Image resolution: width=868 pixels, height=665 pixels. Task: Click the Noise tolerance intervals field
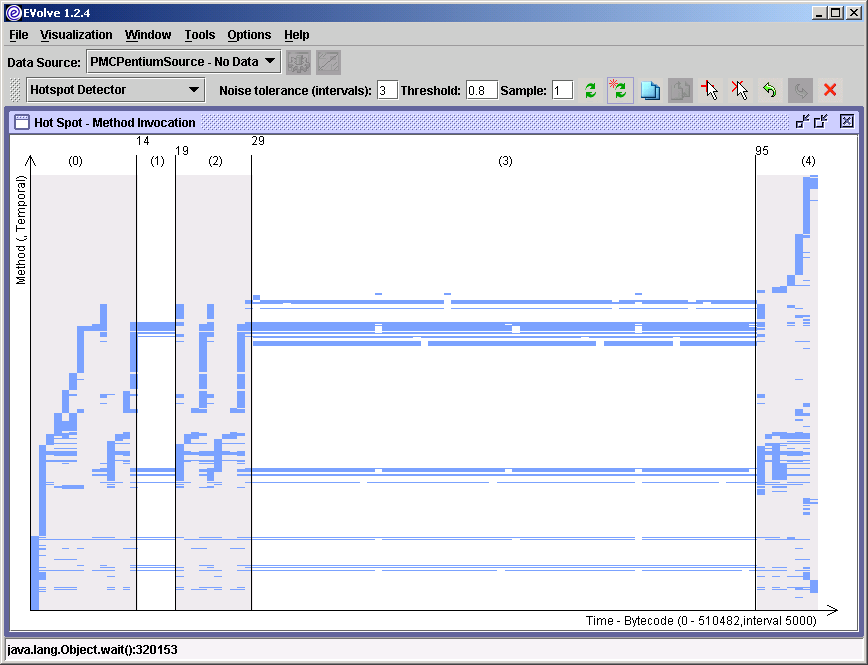coord(387,90)
